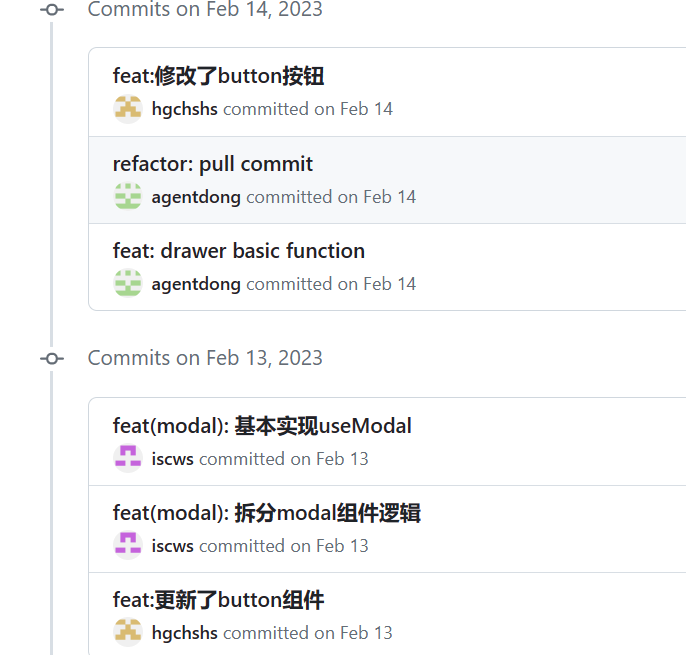Open commit "feat(modal): 拆分modal组件逻辑"
Image resolution: width=686 pixels, height=655 pixels.
[266, 513]
